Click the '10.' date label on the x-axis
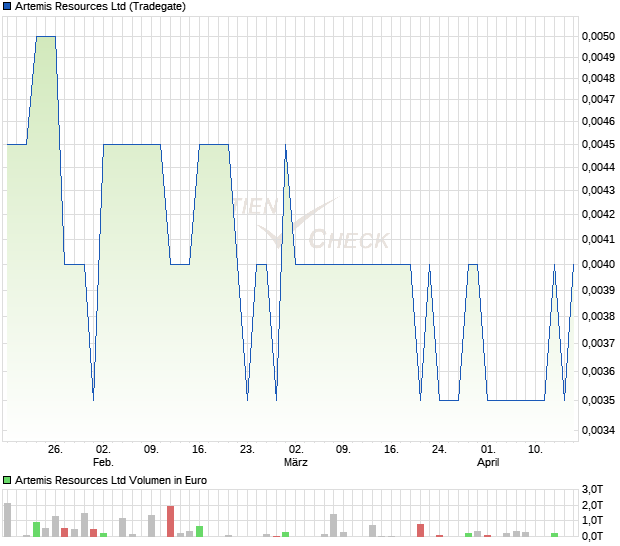Viewport: 620px width, 546px height. tap(535, 450)
